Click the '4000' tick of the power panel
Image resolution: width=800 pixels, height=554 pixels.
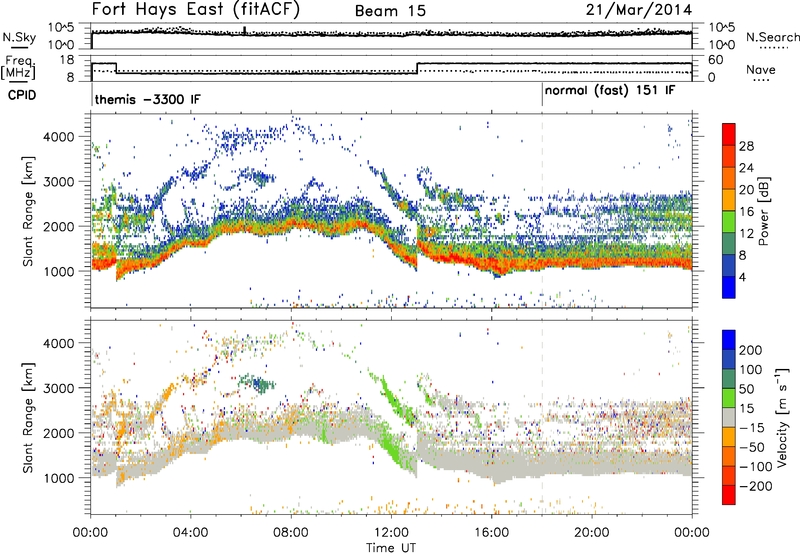click(x=59, y=137)
